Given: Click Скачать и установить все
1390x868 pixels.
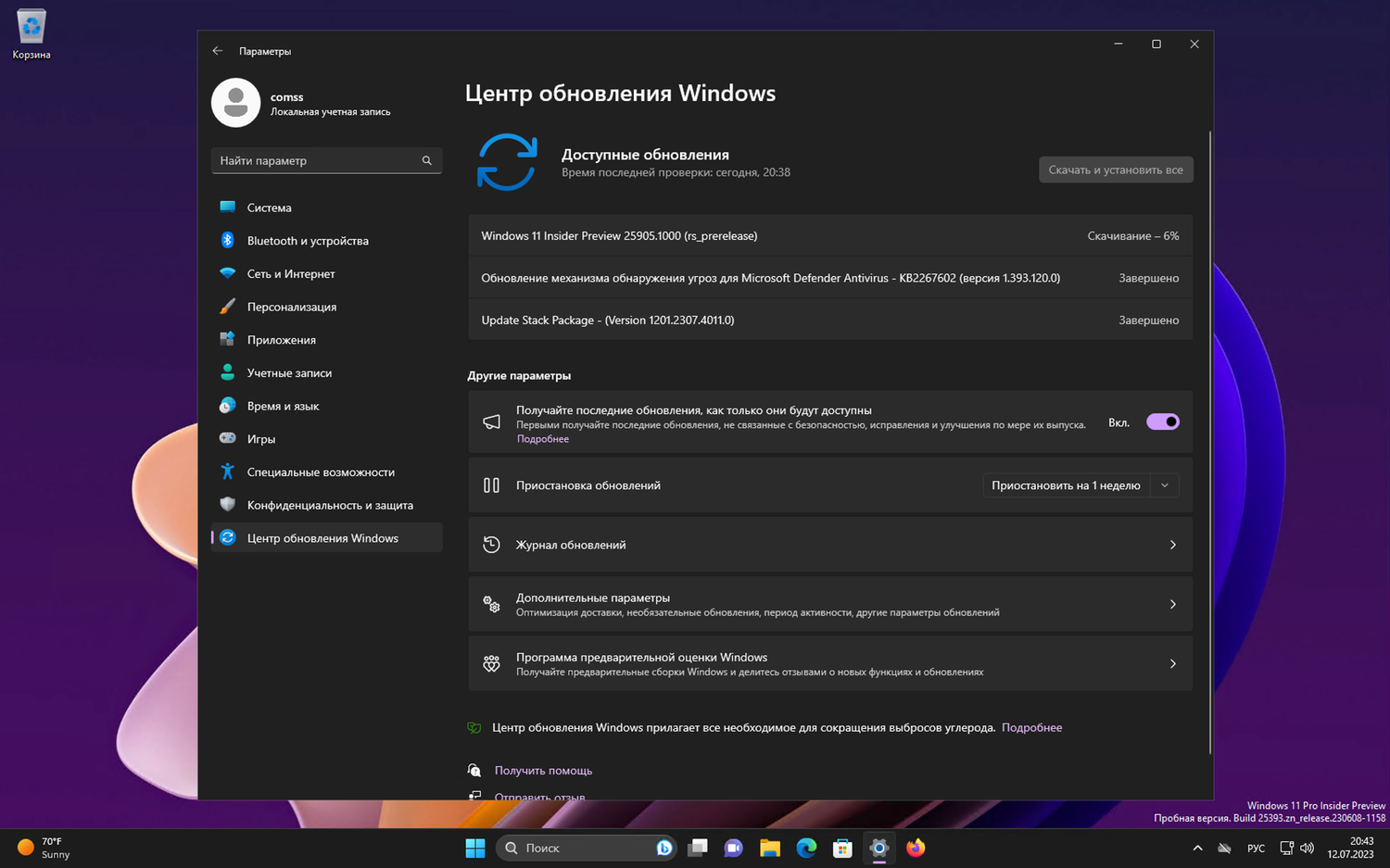Looking at the screenshot, I should [x=1116, y=170].
